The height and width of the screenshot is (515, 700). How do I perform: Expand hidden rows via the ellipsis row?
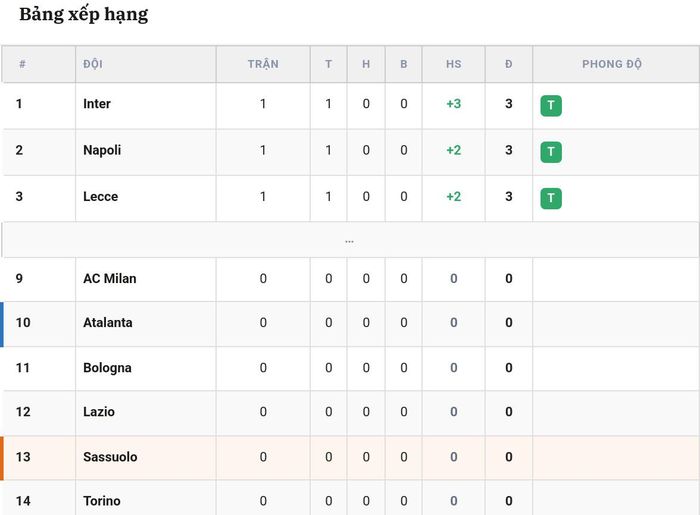click(x=350, y=240)
